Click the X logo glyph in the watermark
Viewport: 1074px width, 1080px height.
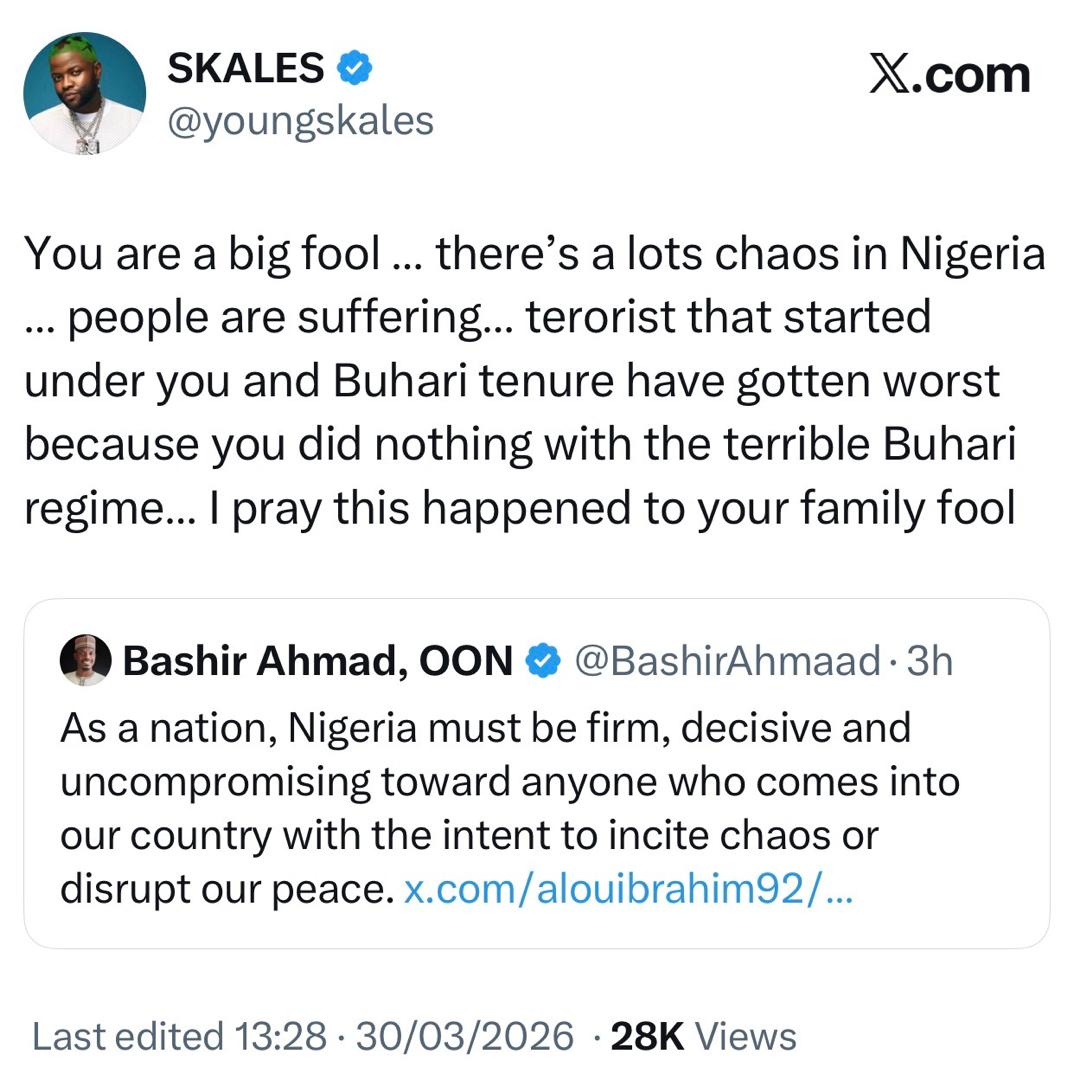click(x=889, y=75)
